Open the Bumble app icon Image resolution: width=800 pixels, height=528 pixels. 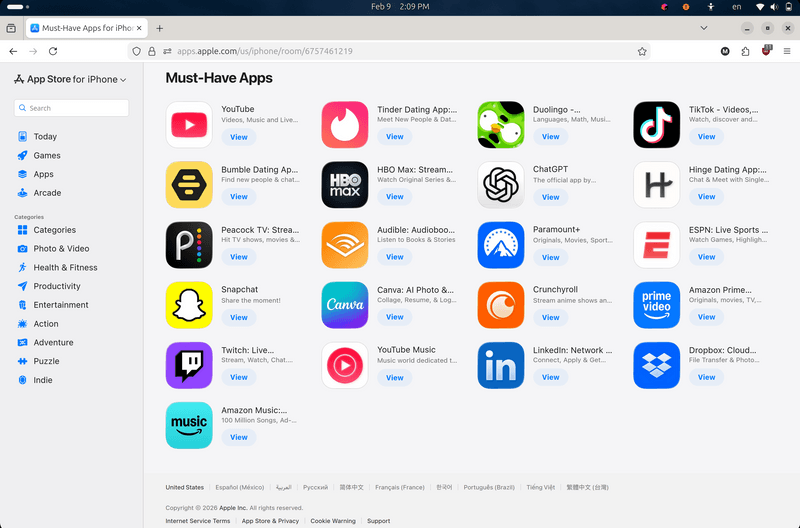point(189,185)
